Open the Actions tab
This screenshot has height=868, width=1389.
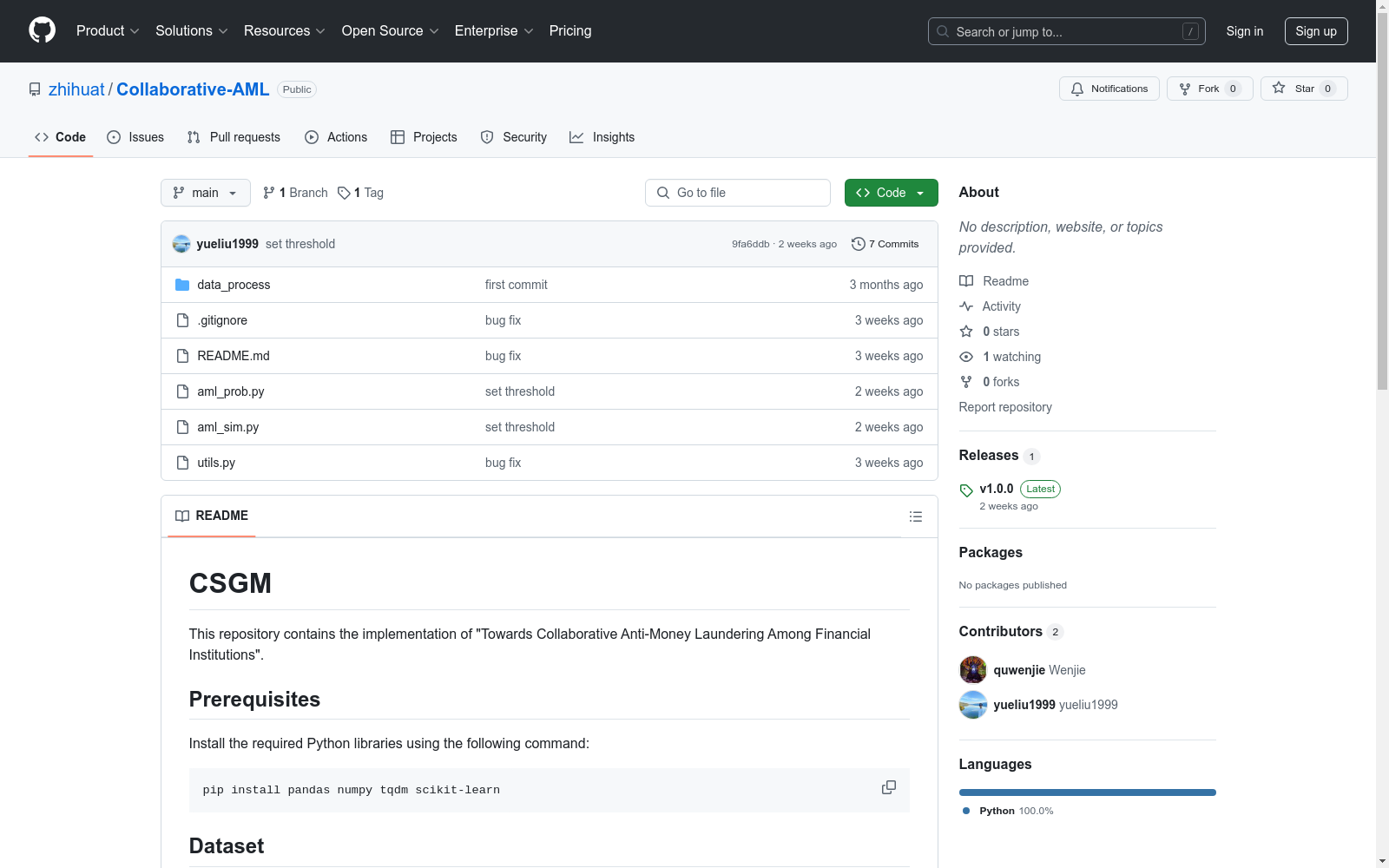point(336,137)
